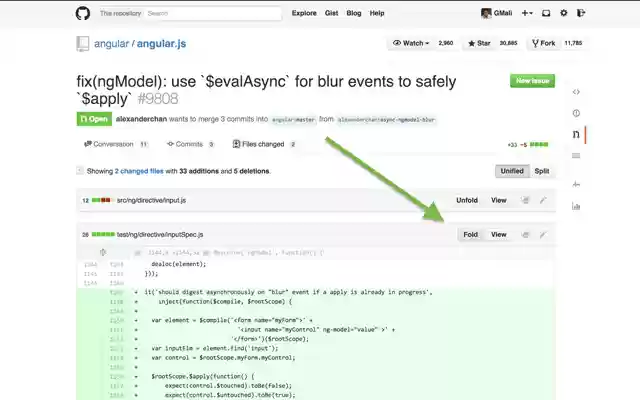Open the GitHub Octocat logo home
The width and height of the screenshot is (640, 400).
coord(83,13)
